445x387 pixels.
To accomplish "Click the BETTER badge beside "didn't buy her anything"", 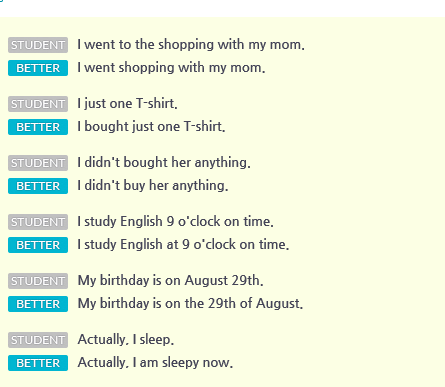I will click(x=38, y=186).
